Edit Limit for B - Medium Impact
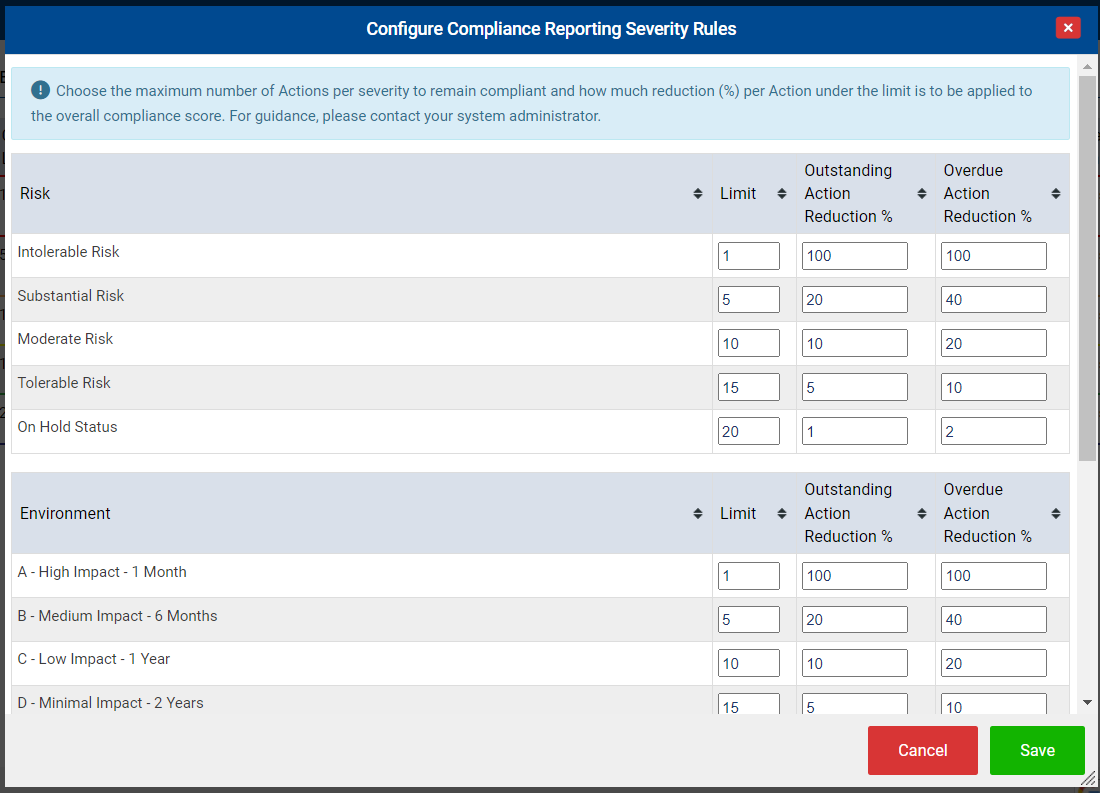Viewport: 1100px width, 793px height. point(749,620)
